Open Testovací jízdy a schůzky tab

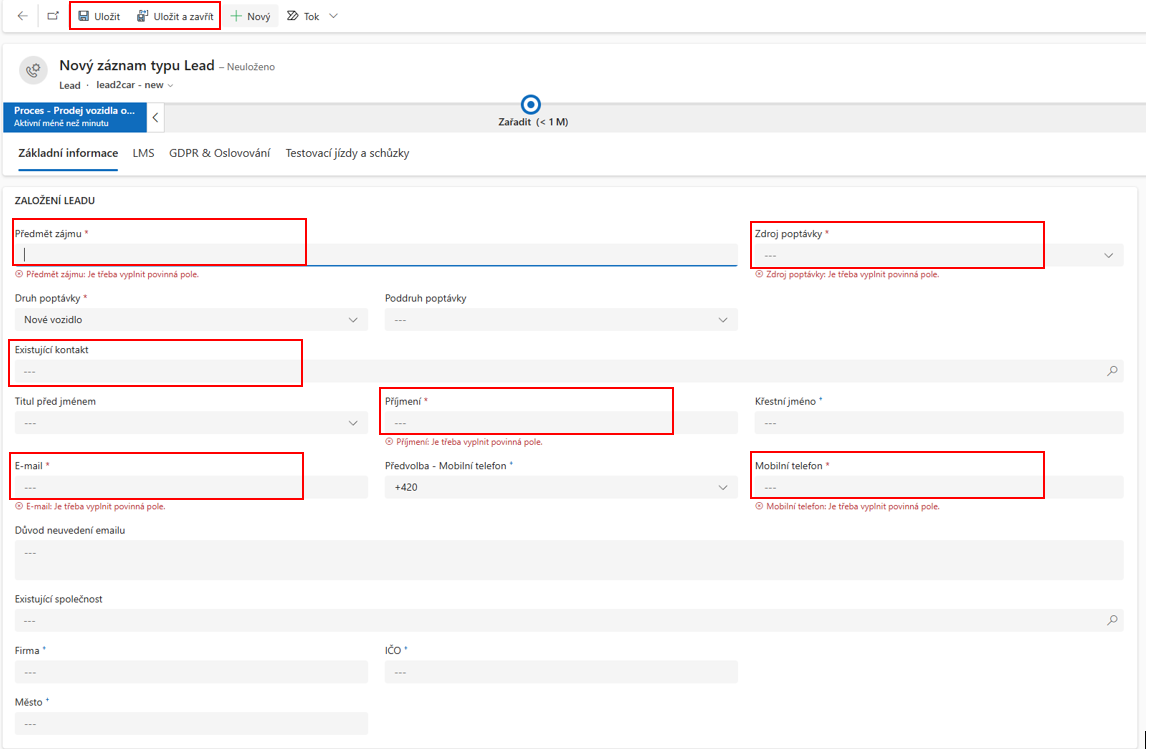point(347,153)
